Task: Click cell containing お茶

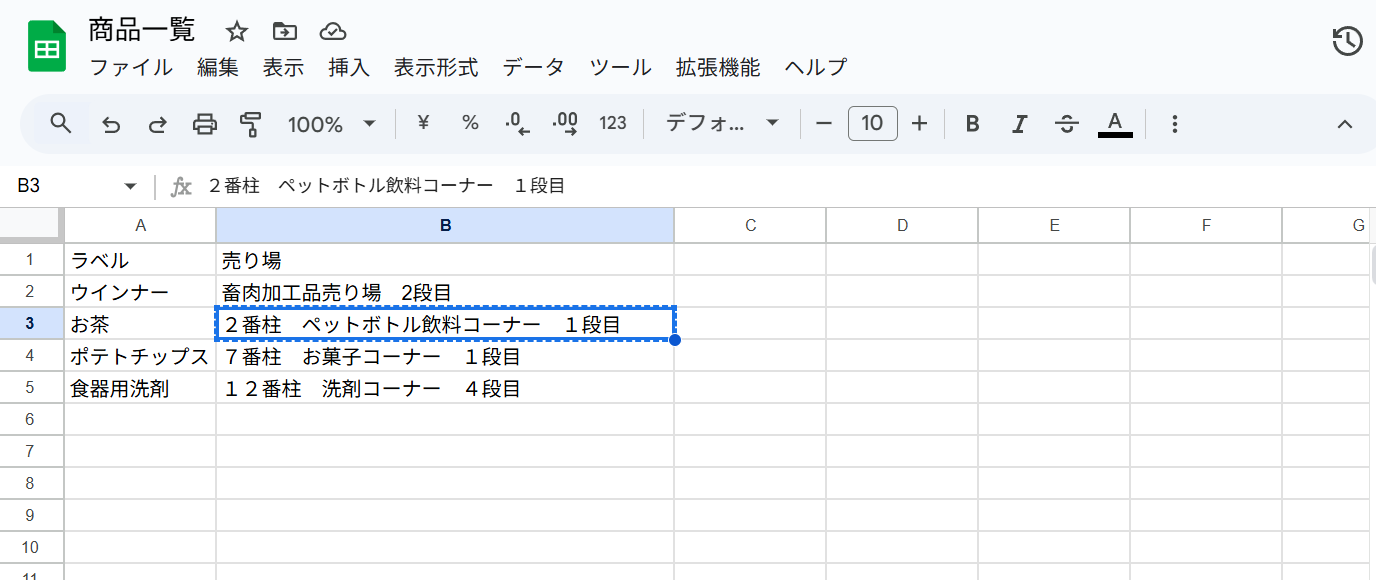Action: [x=140, y=324]
